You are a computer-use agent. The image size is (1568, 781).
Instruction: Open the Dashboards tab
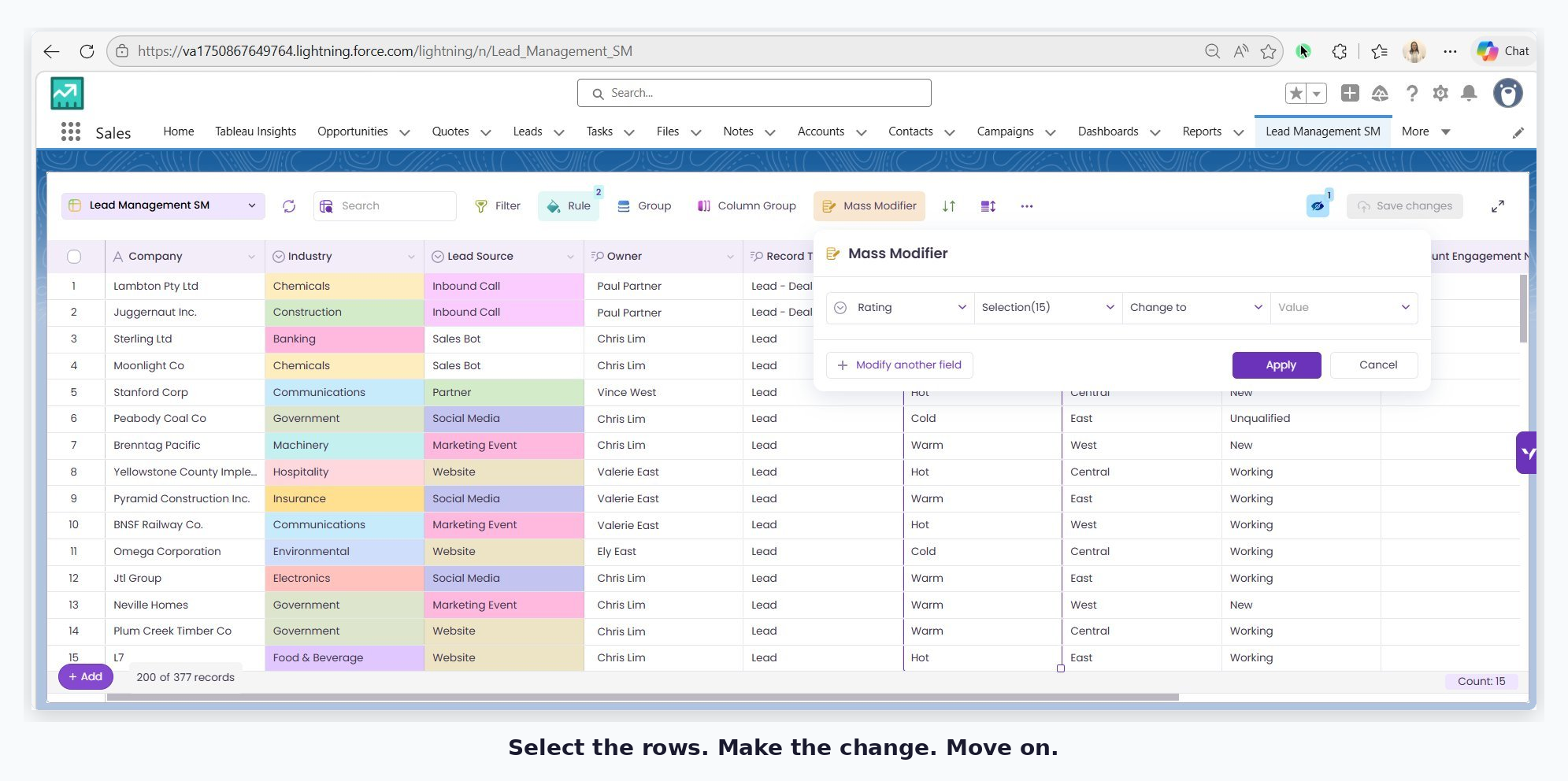pos(1108,131)
